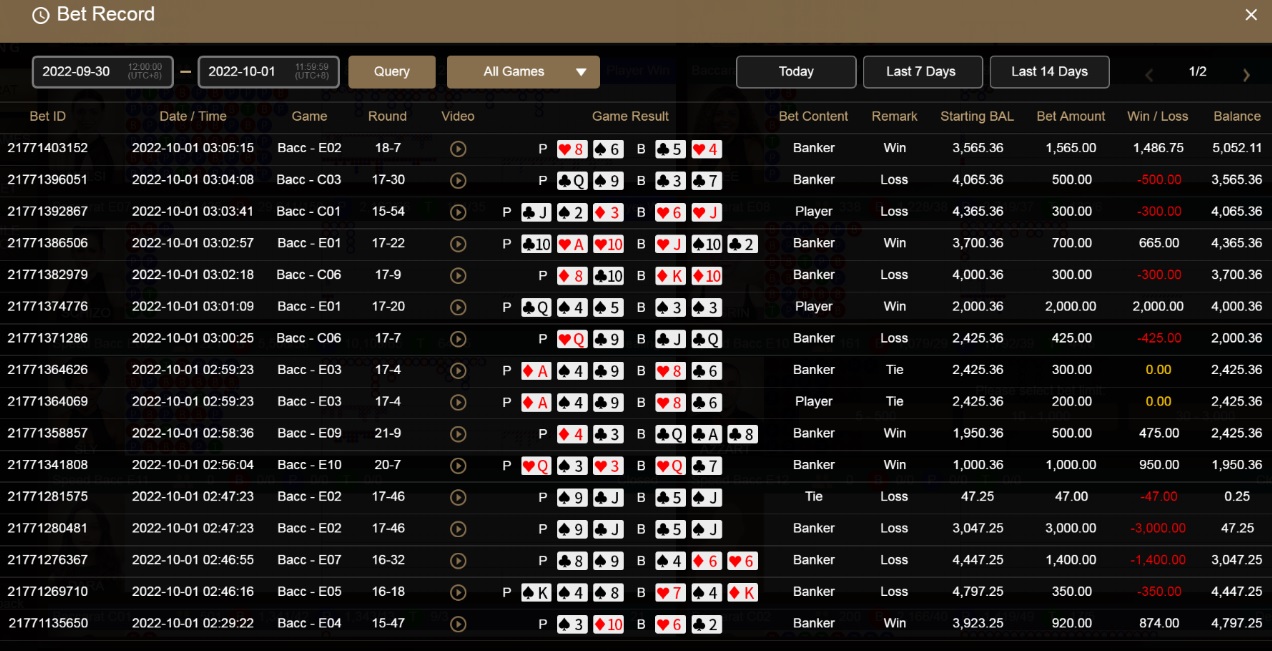Go to next page of records
This screenshot has width=1272, height=651.
point(1246,74)
